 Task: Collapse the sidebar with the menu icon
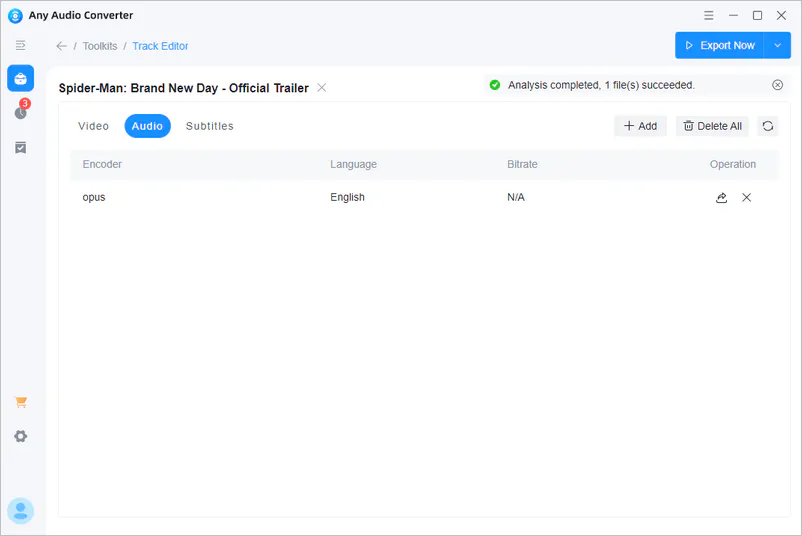click(20, 46)
